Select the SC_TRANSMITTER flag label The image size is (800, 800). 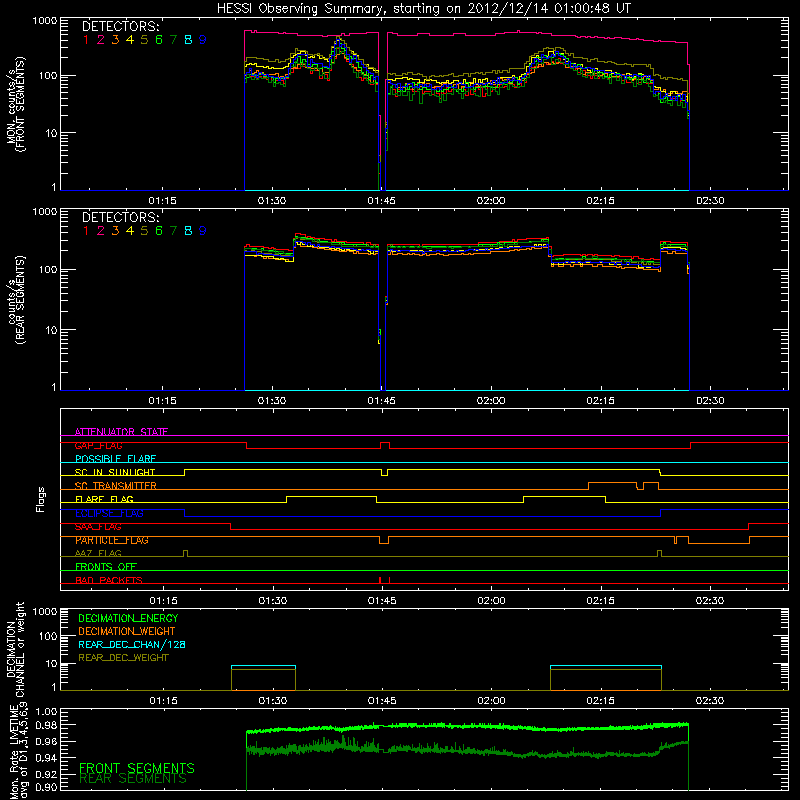[x=116, y=486]
